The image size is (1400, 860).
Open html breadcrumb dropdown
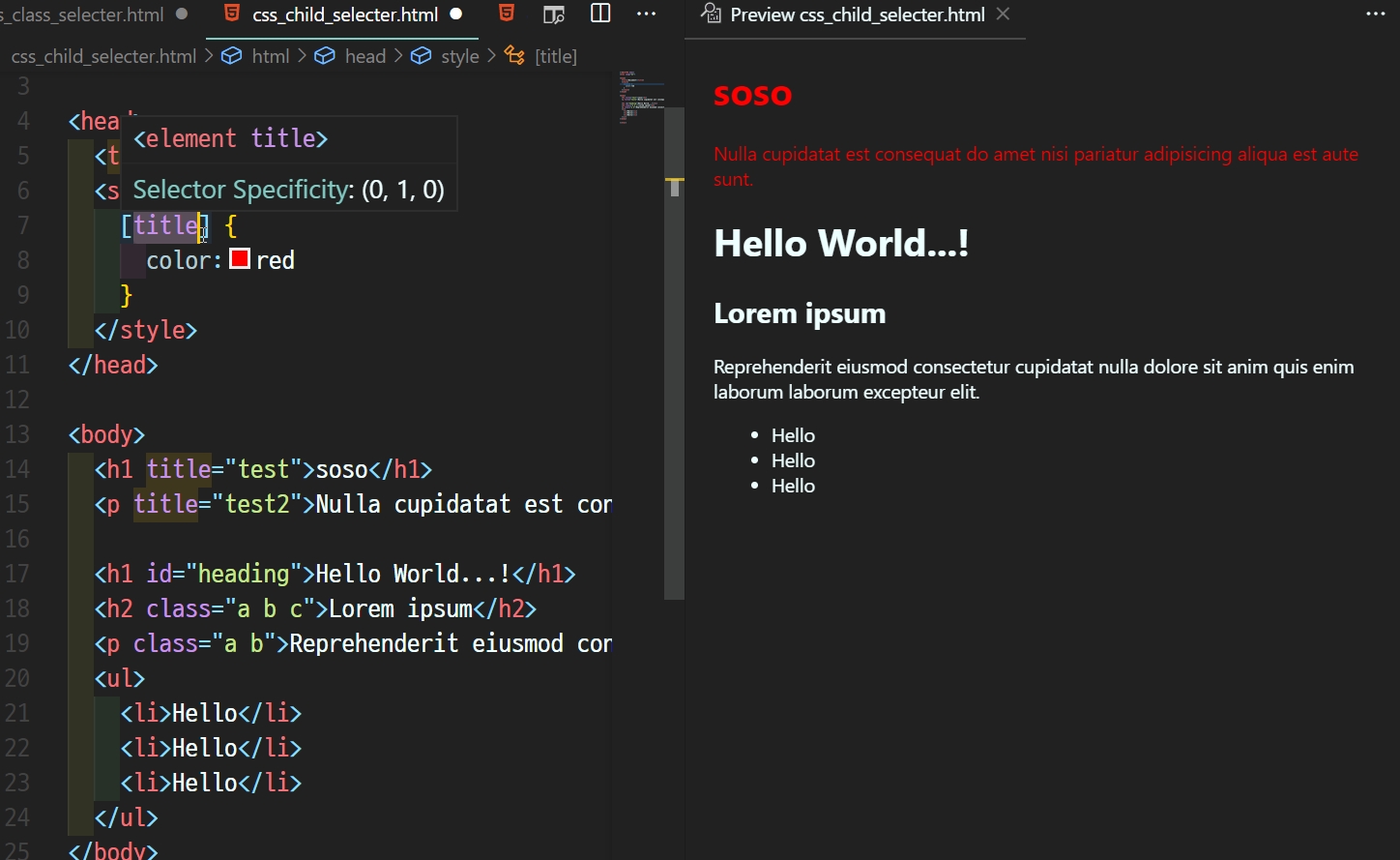tap(270, 56)
